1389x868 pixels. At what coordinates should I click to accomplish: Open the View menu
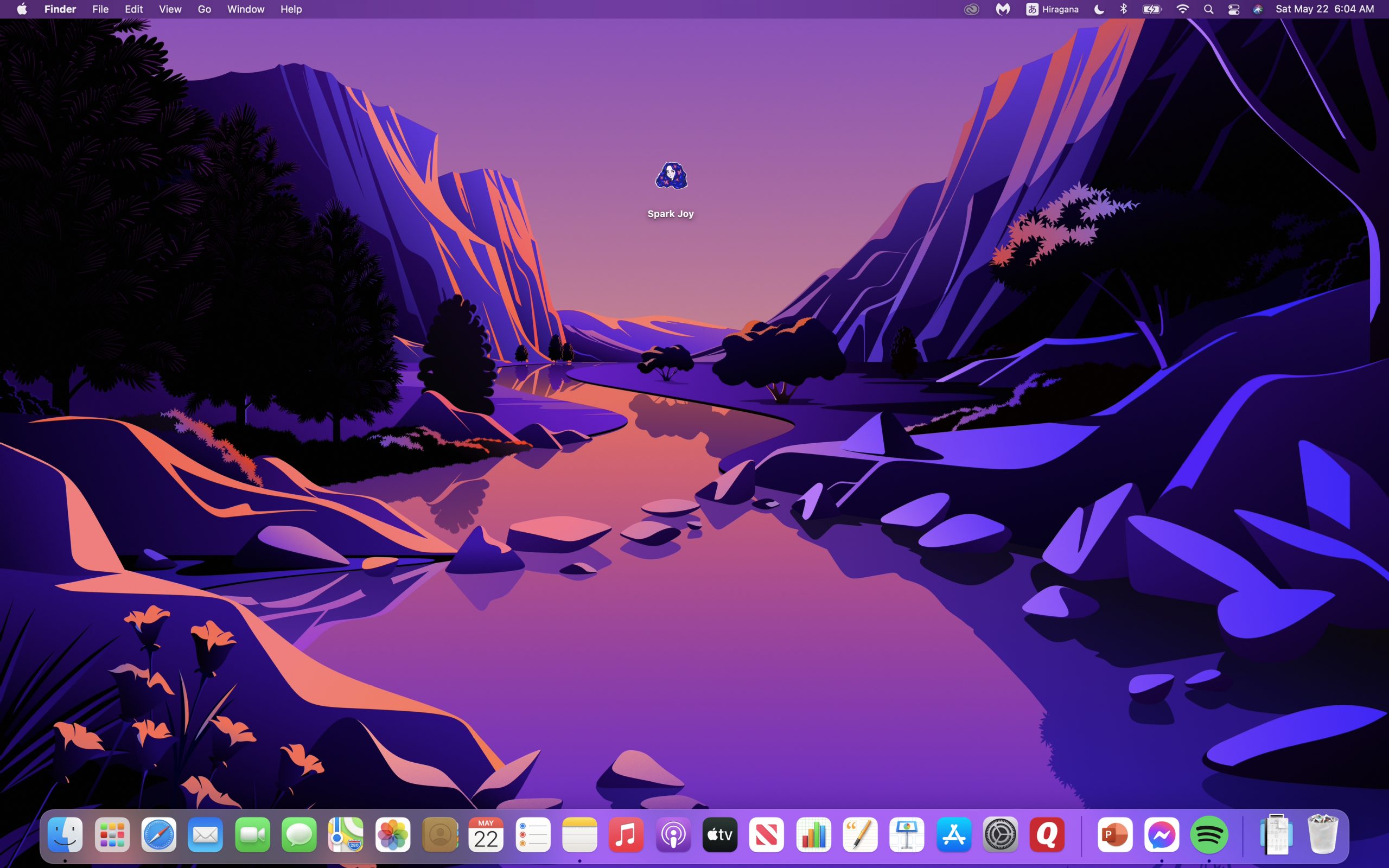(x=170, y=9)
